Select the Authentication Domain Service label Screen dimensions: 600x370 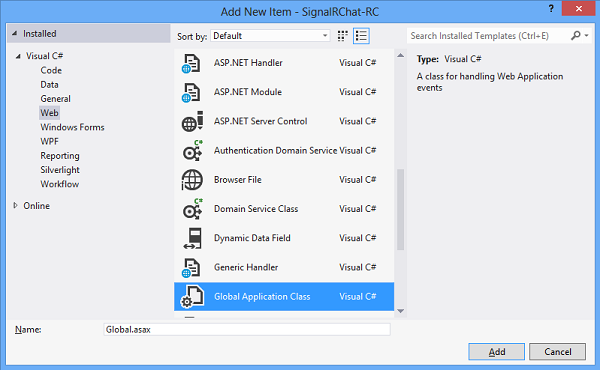click(275, 151)
